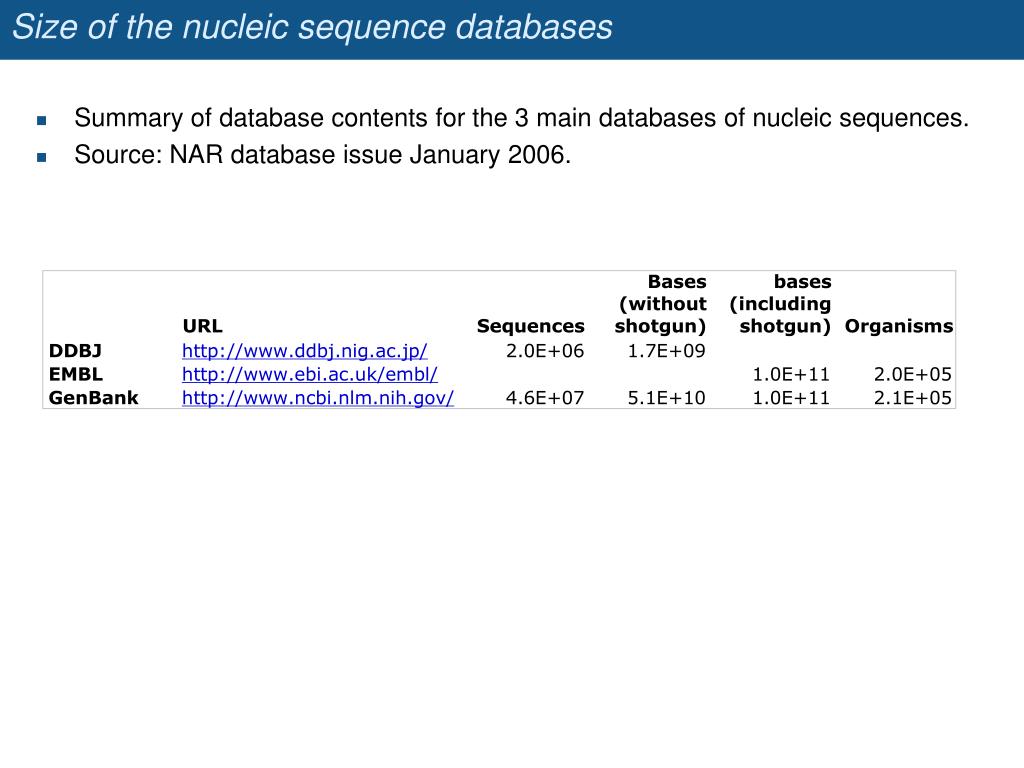Click the 'bases (including shotgun)' column header
This screenshot has width=1024, height=768.
(x=780, y=304)
